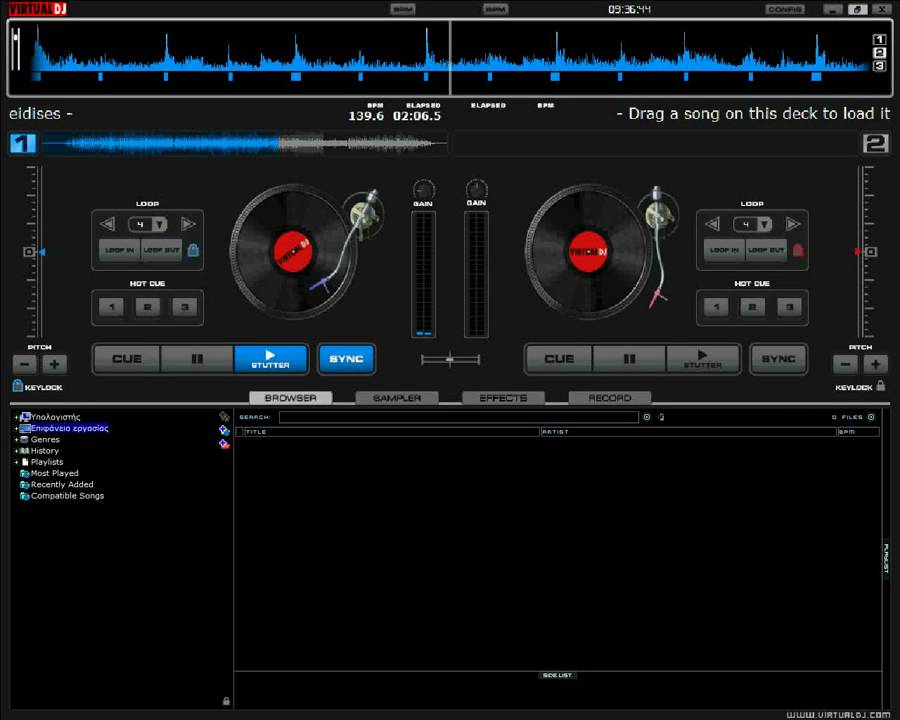Click the left deck pitch slider handle
The width and height of the screenshot is (900, 720).
(x=29, y=251)
